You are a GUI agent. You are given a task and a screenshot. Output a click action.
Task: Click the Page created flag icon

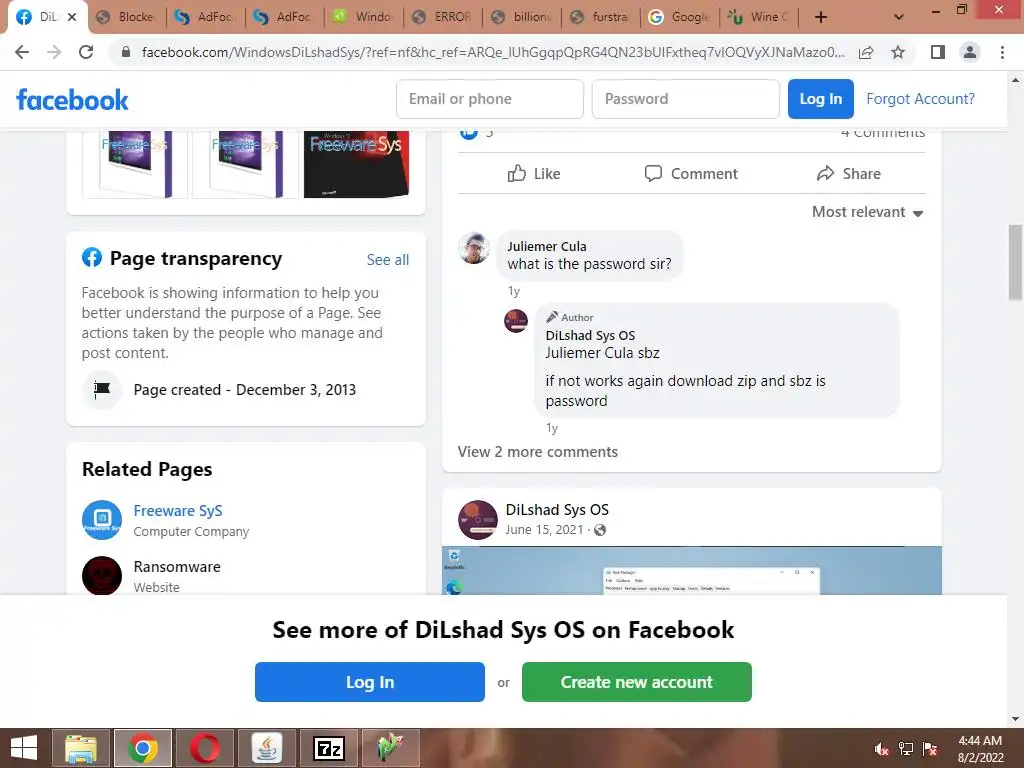[102, 390]
